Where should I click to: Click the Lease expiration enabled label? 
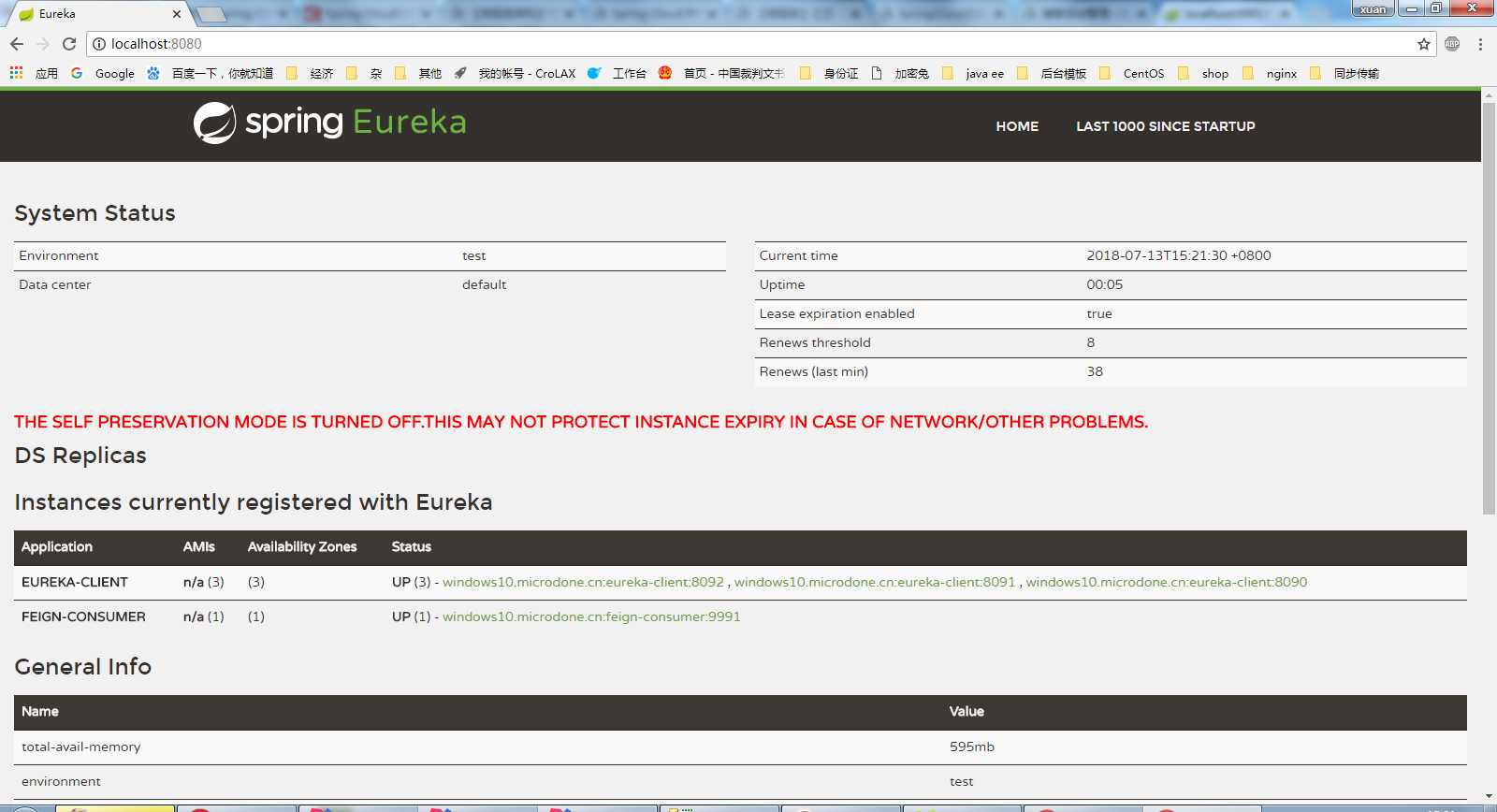click(837, 313)
